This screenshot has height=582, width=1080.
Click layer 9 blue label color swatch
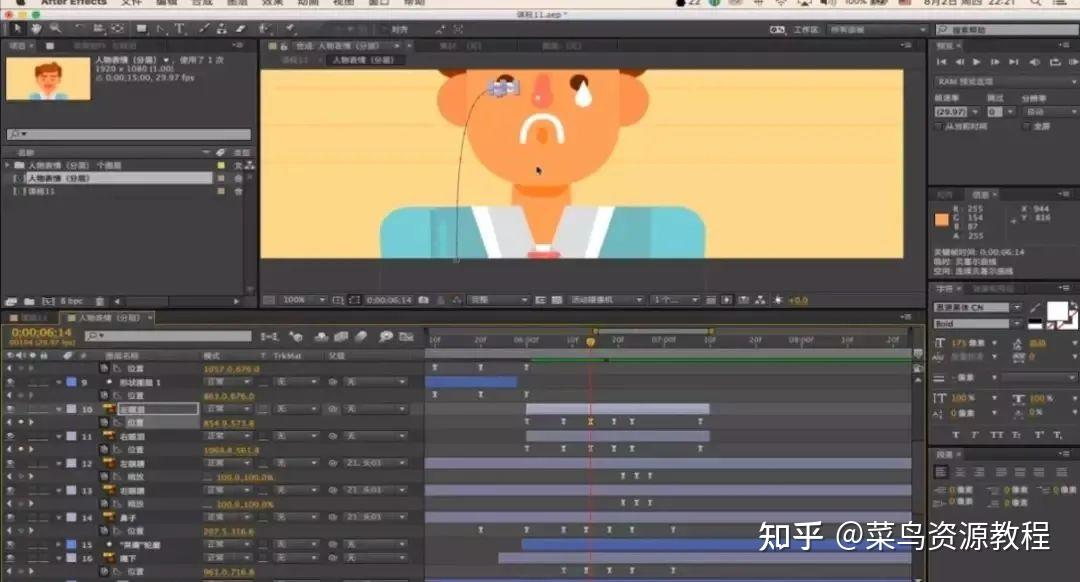click(72, 382)
